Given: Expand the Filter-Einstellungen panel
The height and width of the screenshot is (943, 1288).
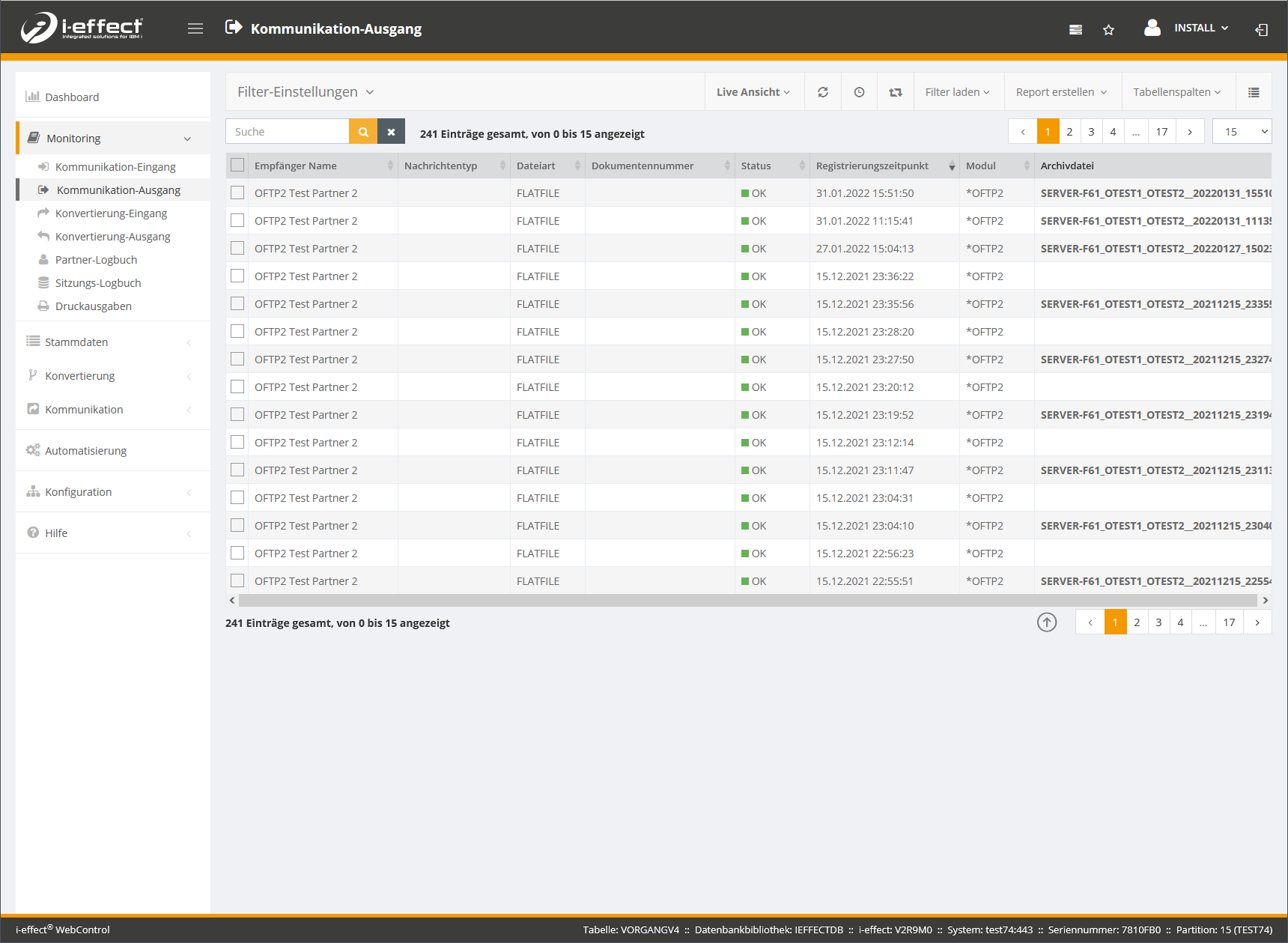Looking at the screenshot, I should click(306, 92).
